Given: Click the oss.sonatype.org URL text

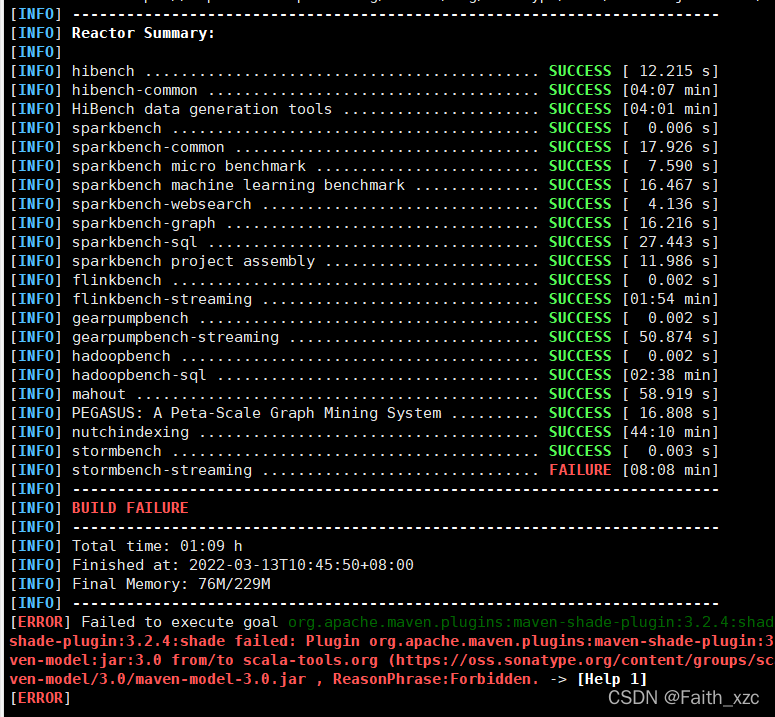Looking at the screenshot, I should pos(584,660).
